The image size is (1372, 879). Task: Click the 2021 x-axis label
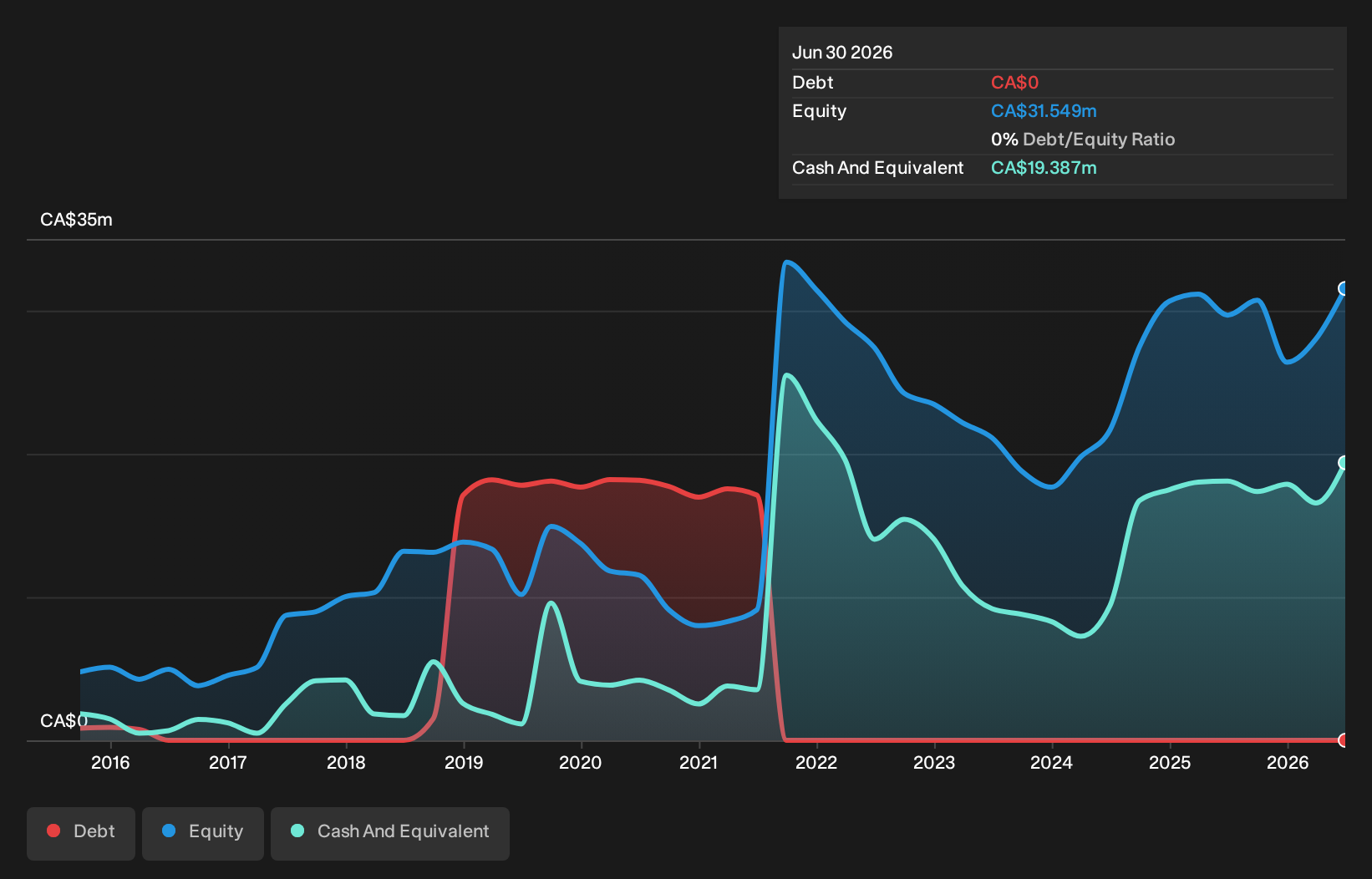[699, 762]
